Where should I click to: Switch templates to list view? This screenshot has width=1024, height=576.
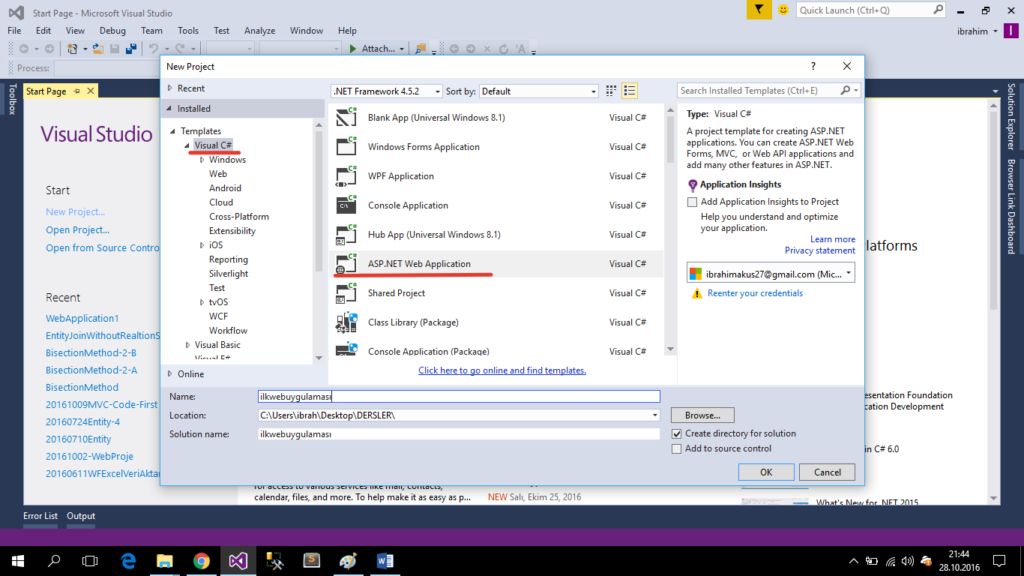click(x=630, y=91)
